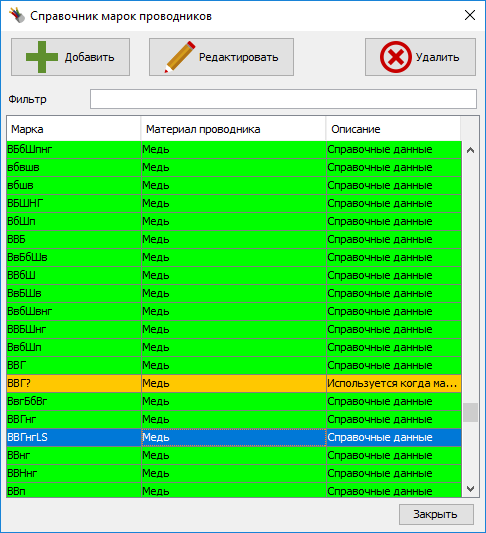
Task: Click Медь cell in ВБШНГ row
Action: [x=233, y=203]
